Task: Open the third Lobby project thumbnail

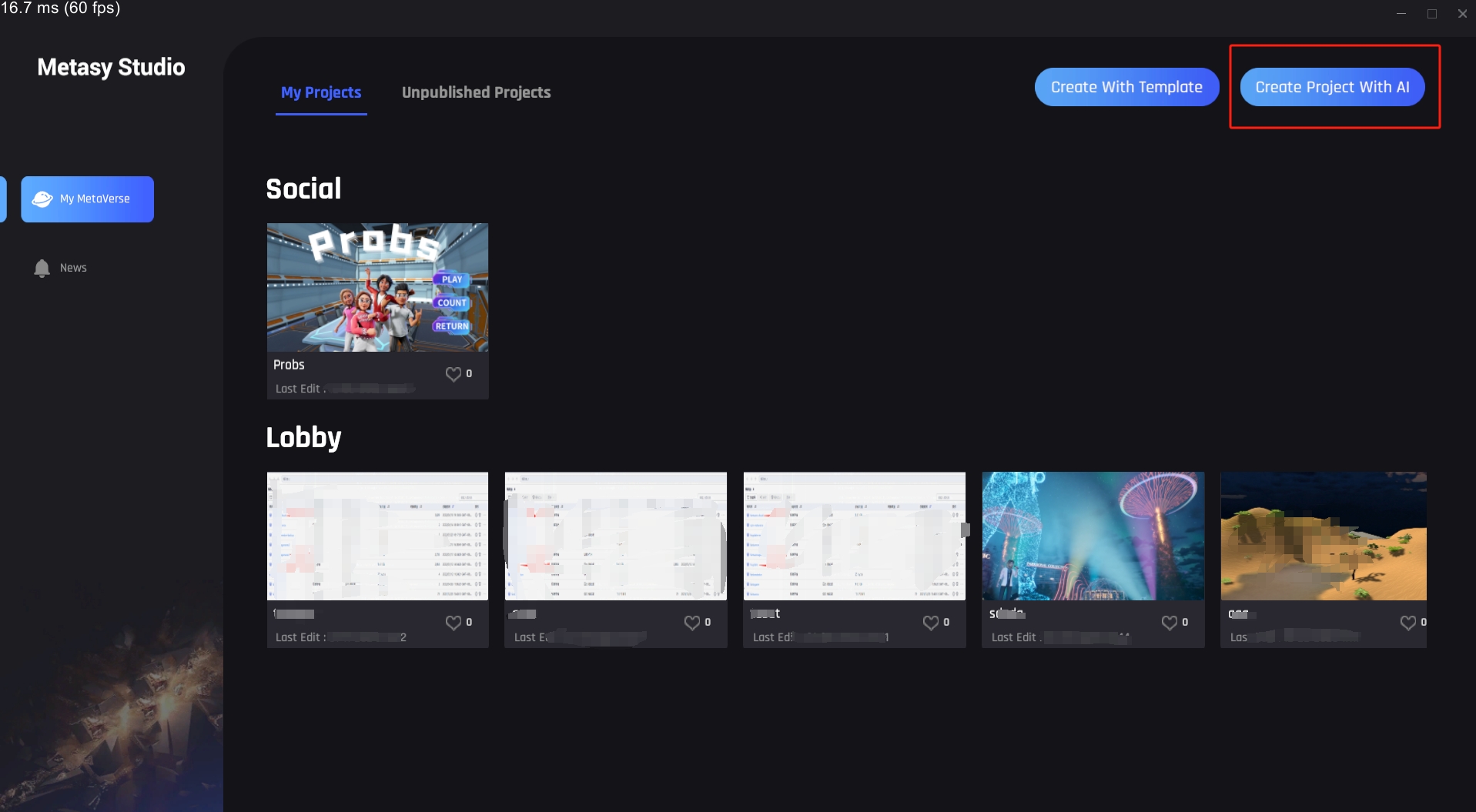Action: (854, 536)
